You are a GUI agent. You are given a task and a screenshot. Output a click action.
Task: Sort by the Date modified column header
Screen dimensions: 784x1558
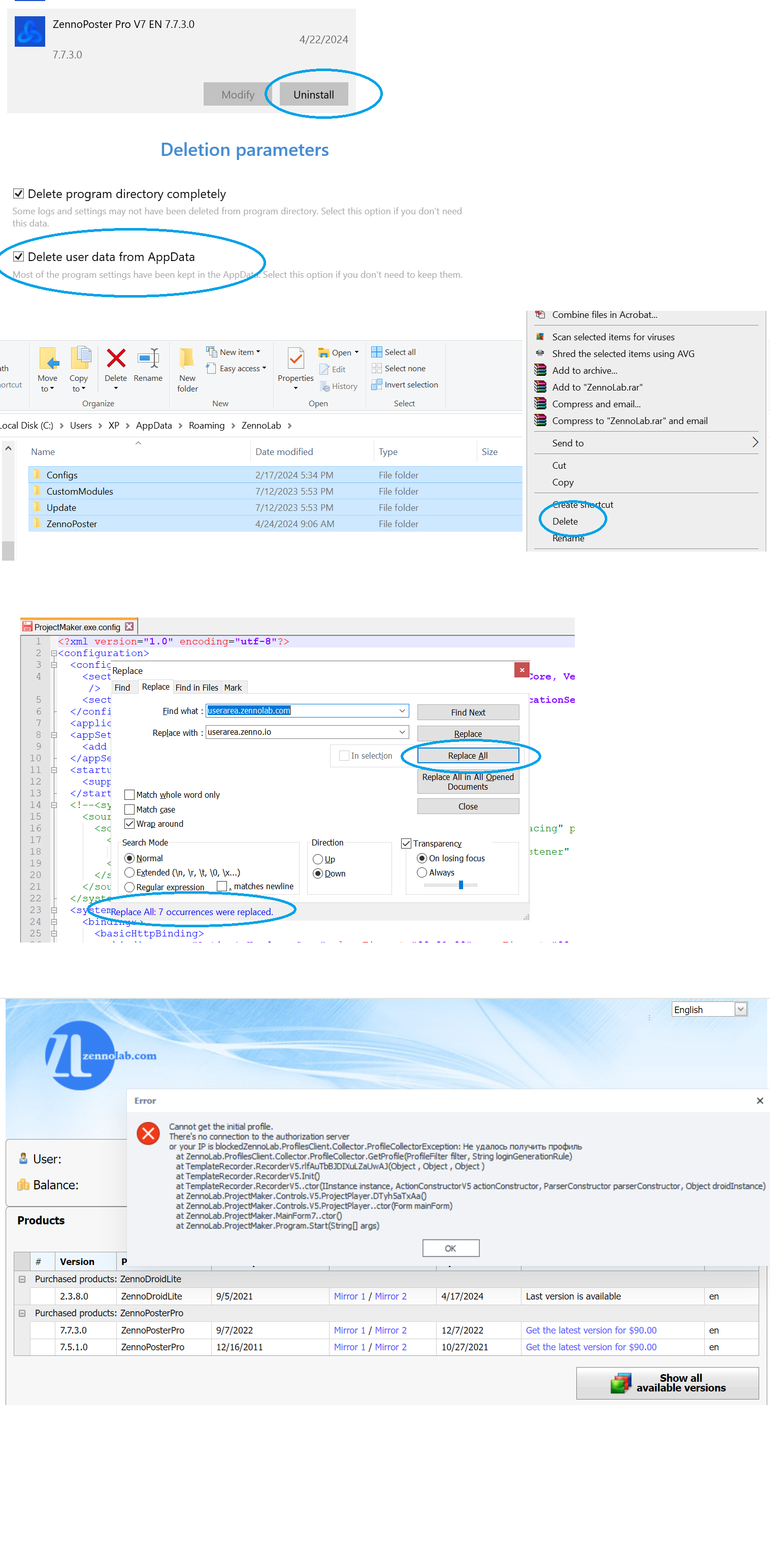tap(284, 452)
